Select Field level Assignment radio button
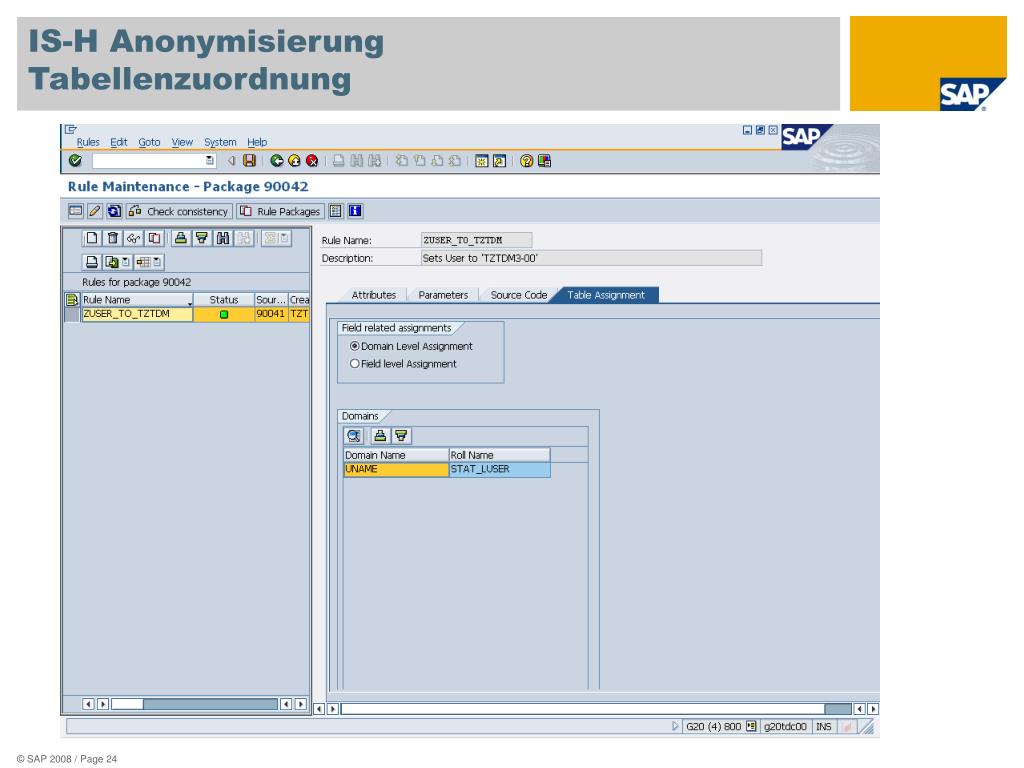 pyautogui.click(x=355, y=364)
